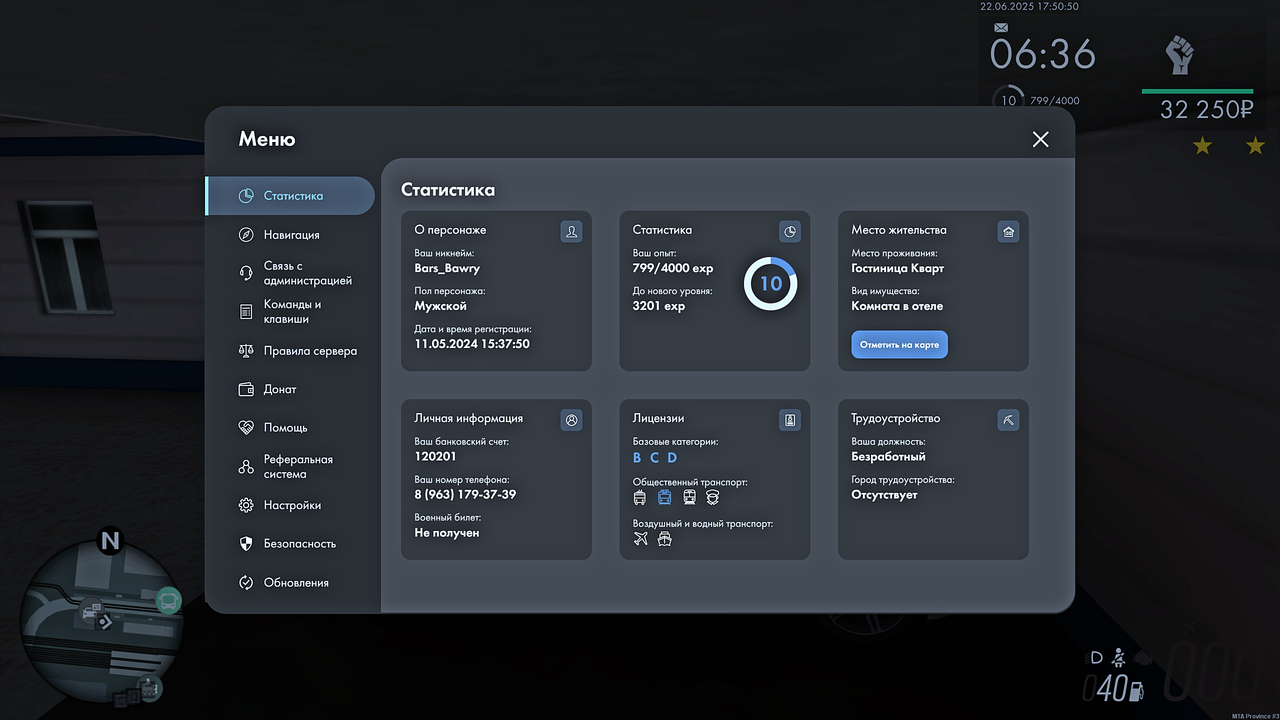The image size is (1280, 720).
Task: Click the checkmark icon for Обновления
Action: (x=246, y=582)
